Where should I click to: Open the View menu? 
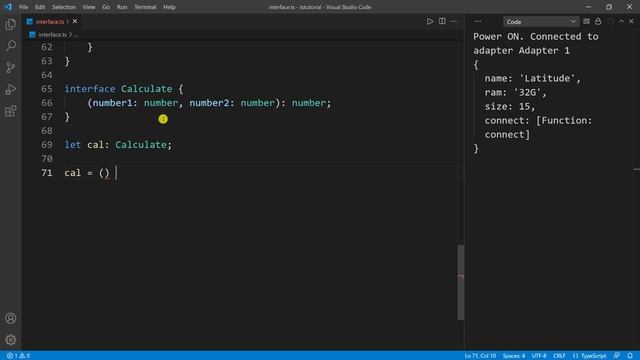(89, 7)
